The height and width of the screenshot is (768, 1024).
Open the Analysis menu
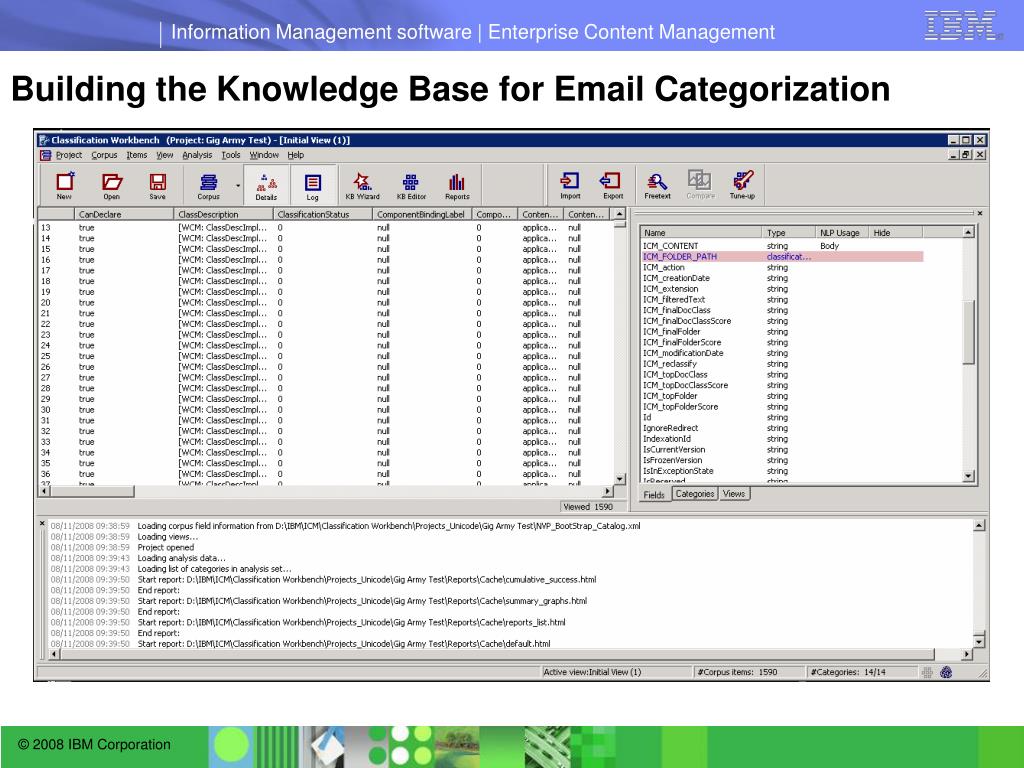(197, 155)
